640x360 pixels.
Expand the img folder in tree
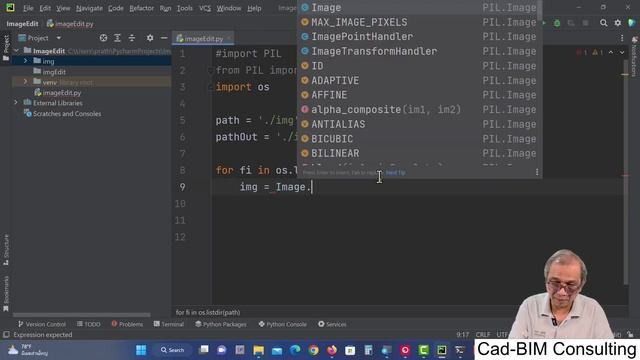coord(25,61)
